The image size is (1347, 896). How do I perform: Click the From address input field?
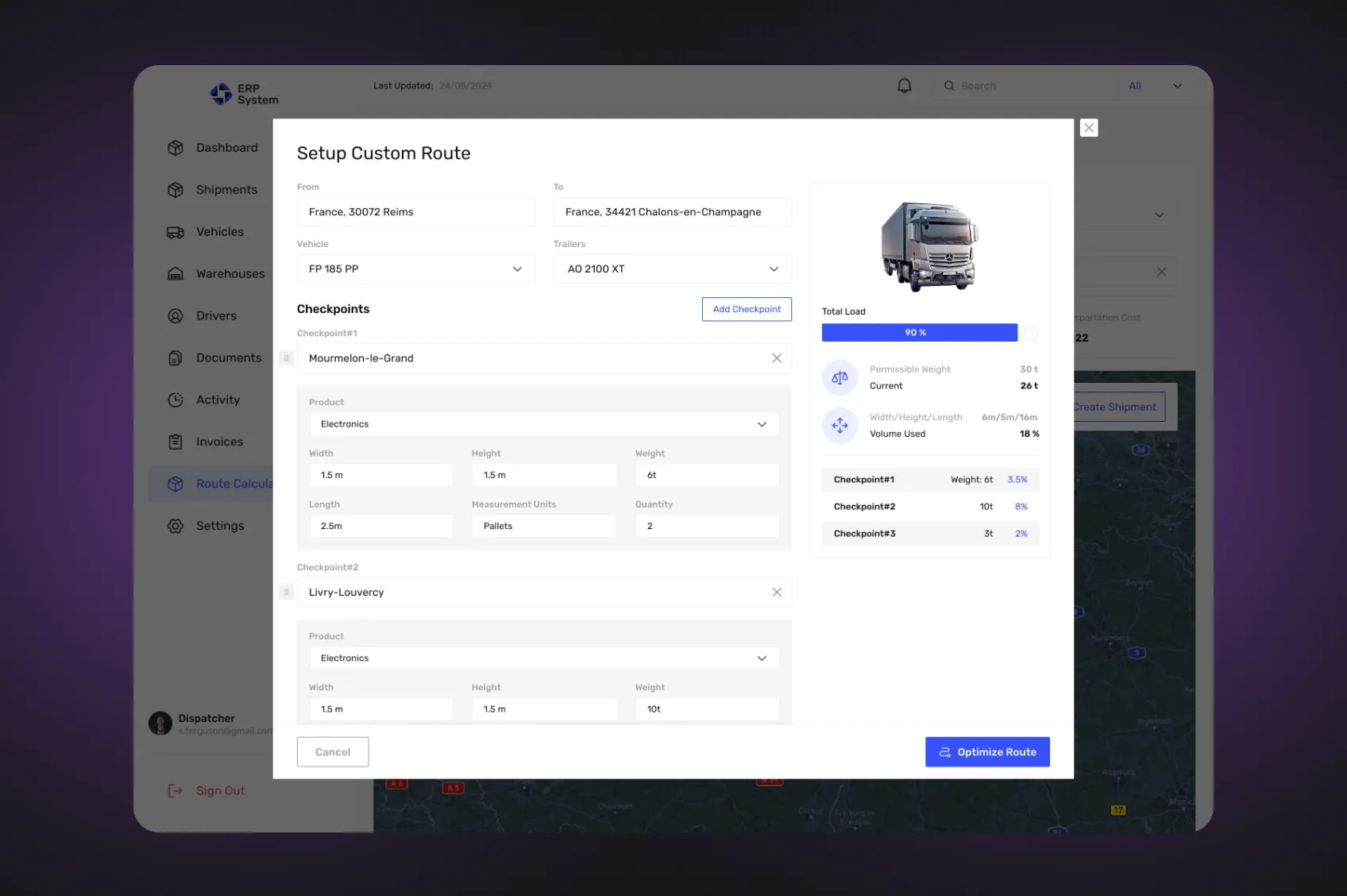(x=415, y=212)
